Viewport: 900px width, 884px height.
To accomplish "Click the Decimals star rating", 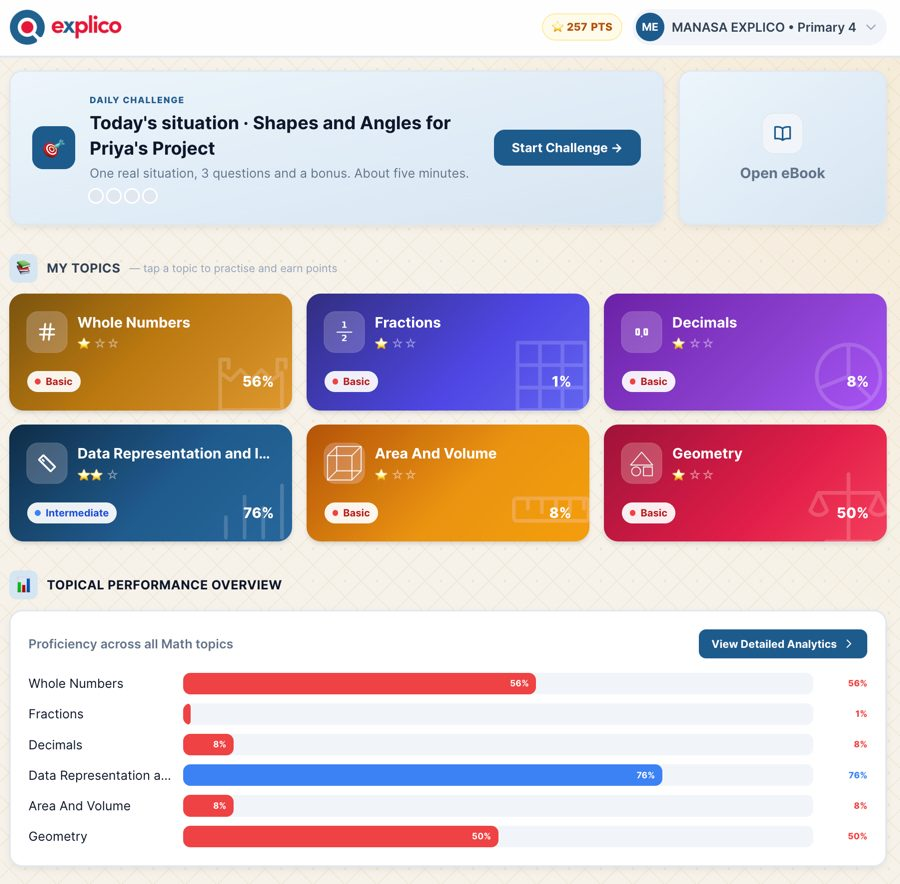I will [693, 344].
